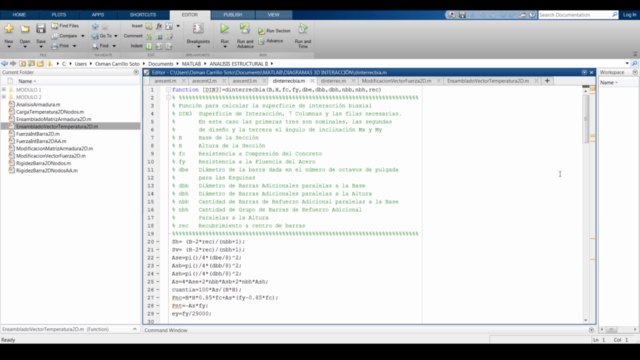Select ModificacionMatrizArmadura2D.m file
Viewport: 640px width, 360px height.
54,149
